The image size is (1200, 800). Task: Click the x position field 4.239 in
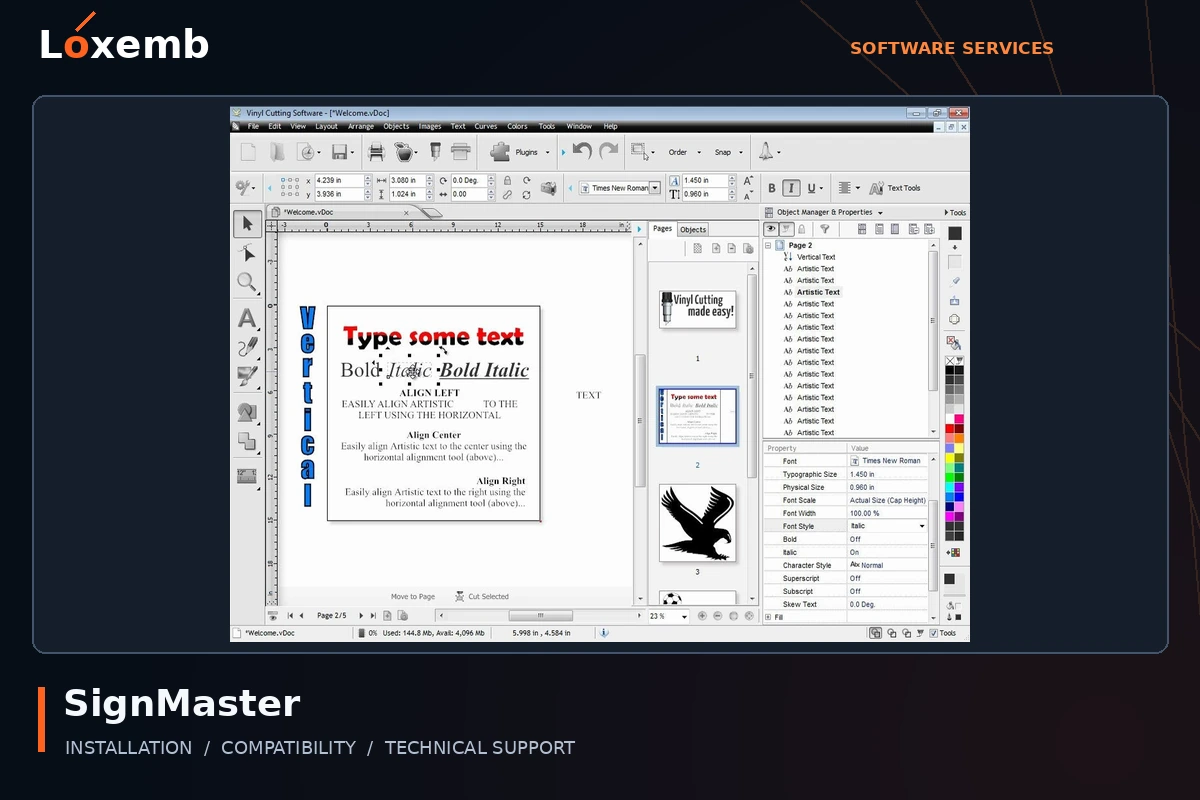tap(339, 181)
